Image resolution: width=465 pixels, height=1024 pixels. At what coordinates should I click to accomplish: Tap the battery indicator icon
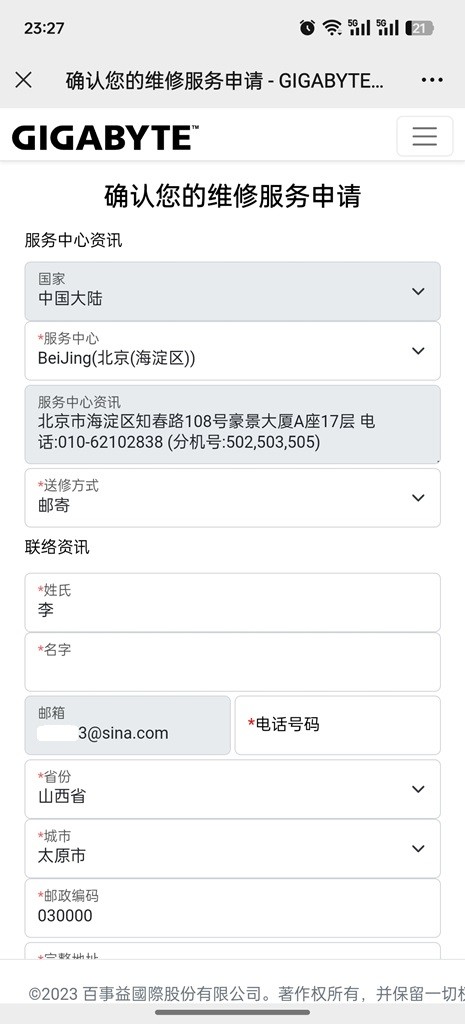[419, 28]
